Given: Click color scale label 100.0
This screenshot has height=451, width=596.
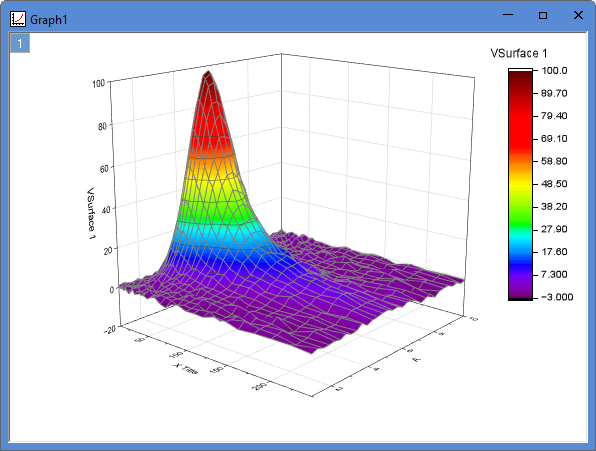Looking at the screenshot, I should point(554,70).
